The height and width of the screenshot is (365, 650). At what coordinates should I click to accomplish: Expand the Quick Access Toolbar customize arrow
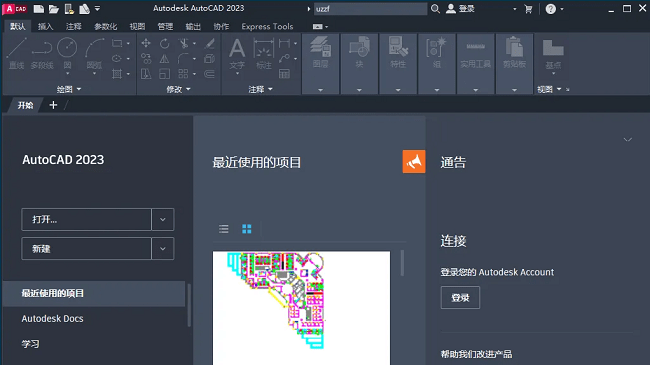97,8
